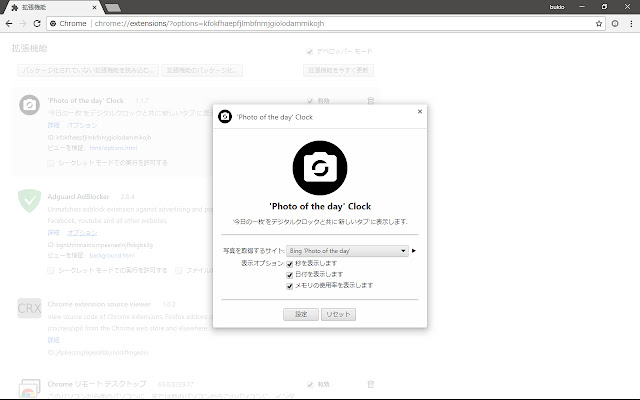Toggle Chrome リモート デスクトップ enabled checkbox
The height and width of the screenshot is (400, 640).
(310, 384)
